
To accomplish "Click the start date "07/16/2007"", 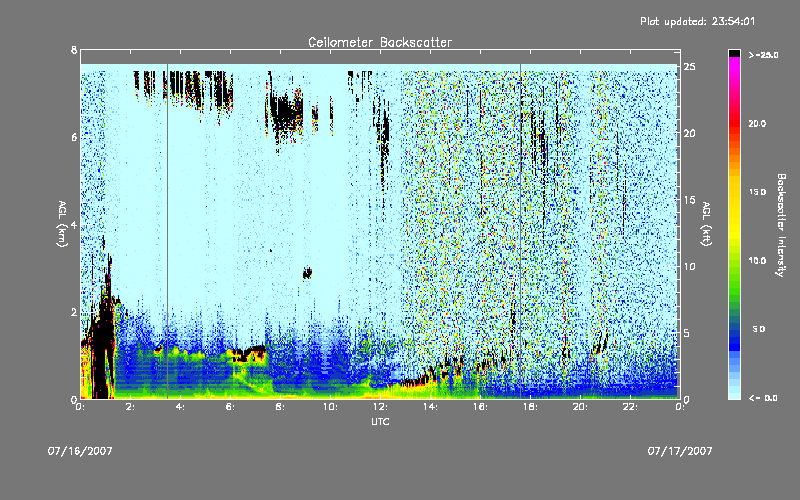I will pyautogui.click(x=80, y=451).
